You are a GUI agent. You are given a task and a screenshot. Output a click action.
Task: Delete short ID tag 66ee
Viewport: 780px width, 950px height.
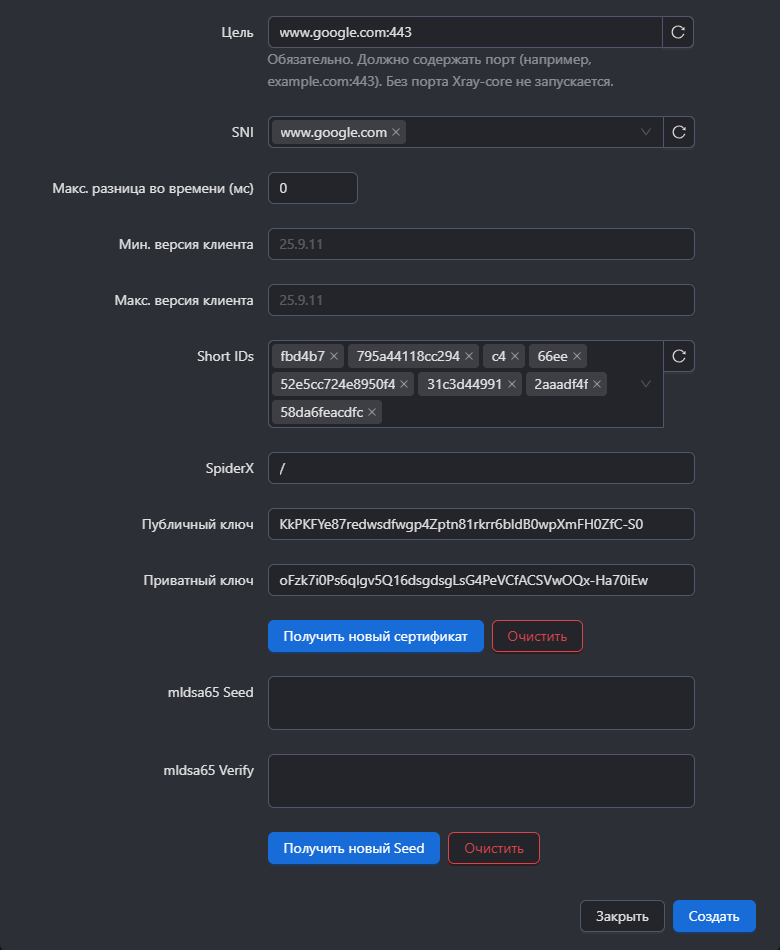click(x=577, y=356)
